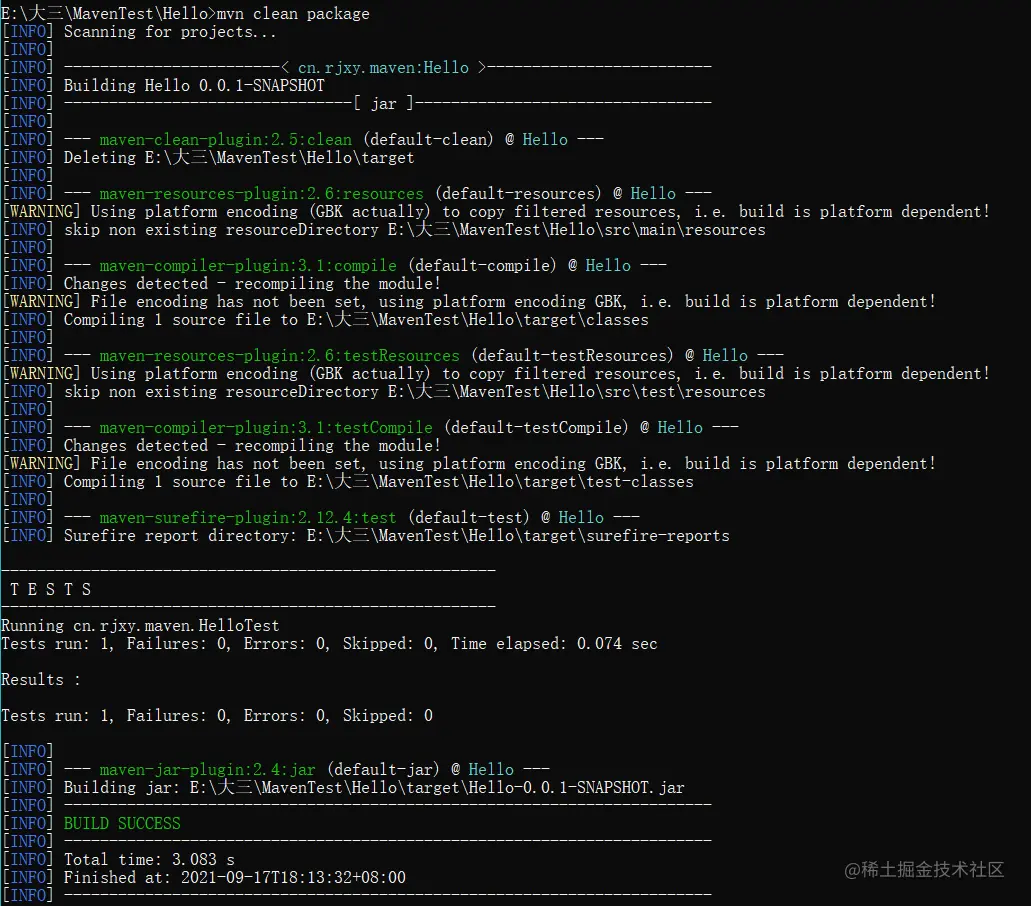
Task: Select 'maven-clean-plugin:2.5:clean' text
Action: click(226, 139)
